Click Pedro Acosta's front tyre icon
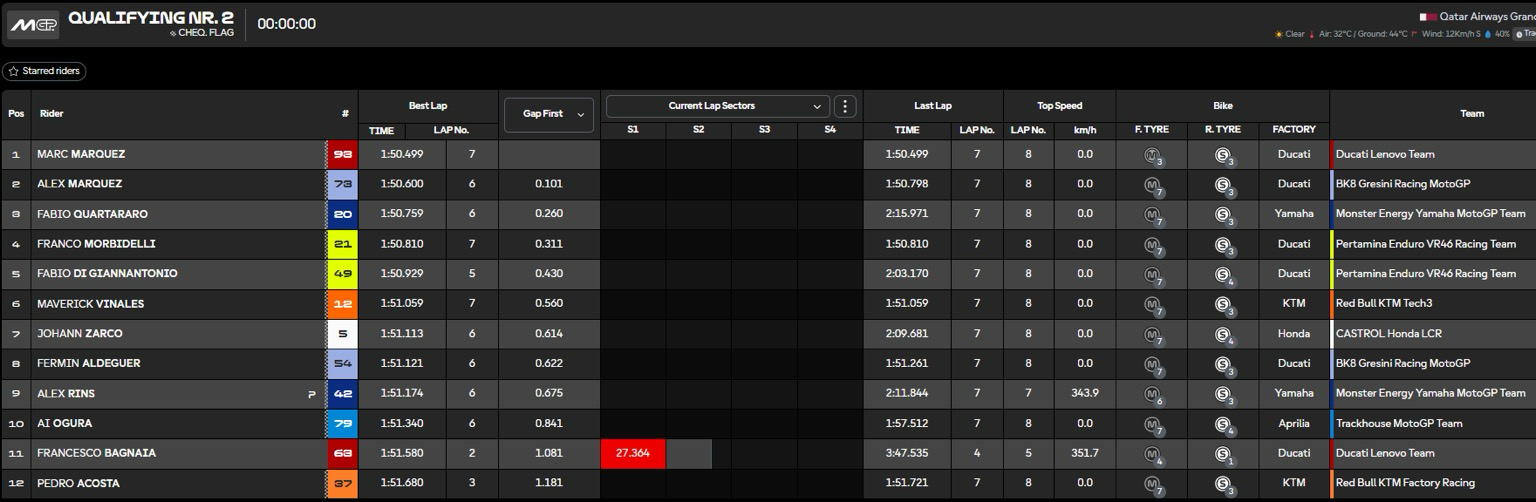 click(1153, 485)
